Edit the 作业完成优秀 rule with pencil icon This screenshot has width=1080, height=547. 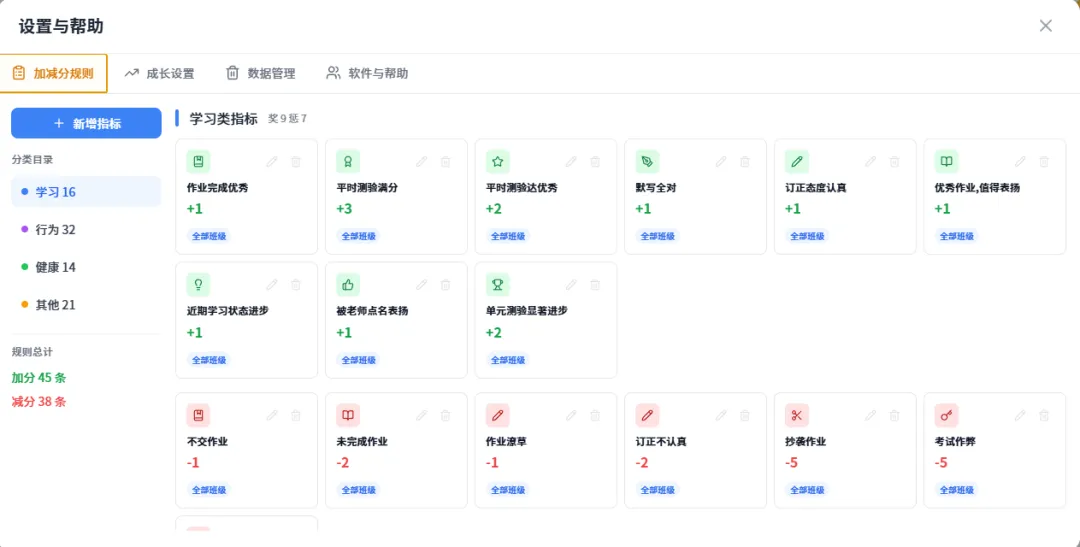[x=272, y=162]
